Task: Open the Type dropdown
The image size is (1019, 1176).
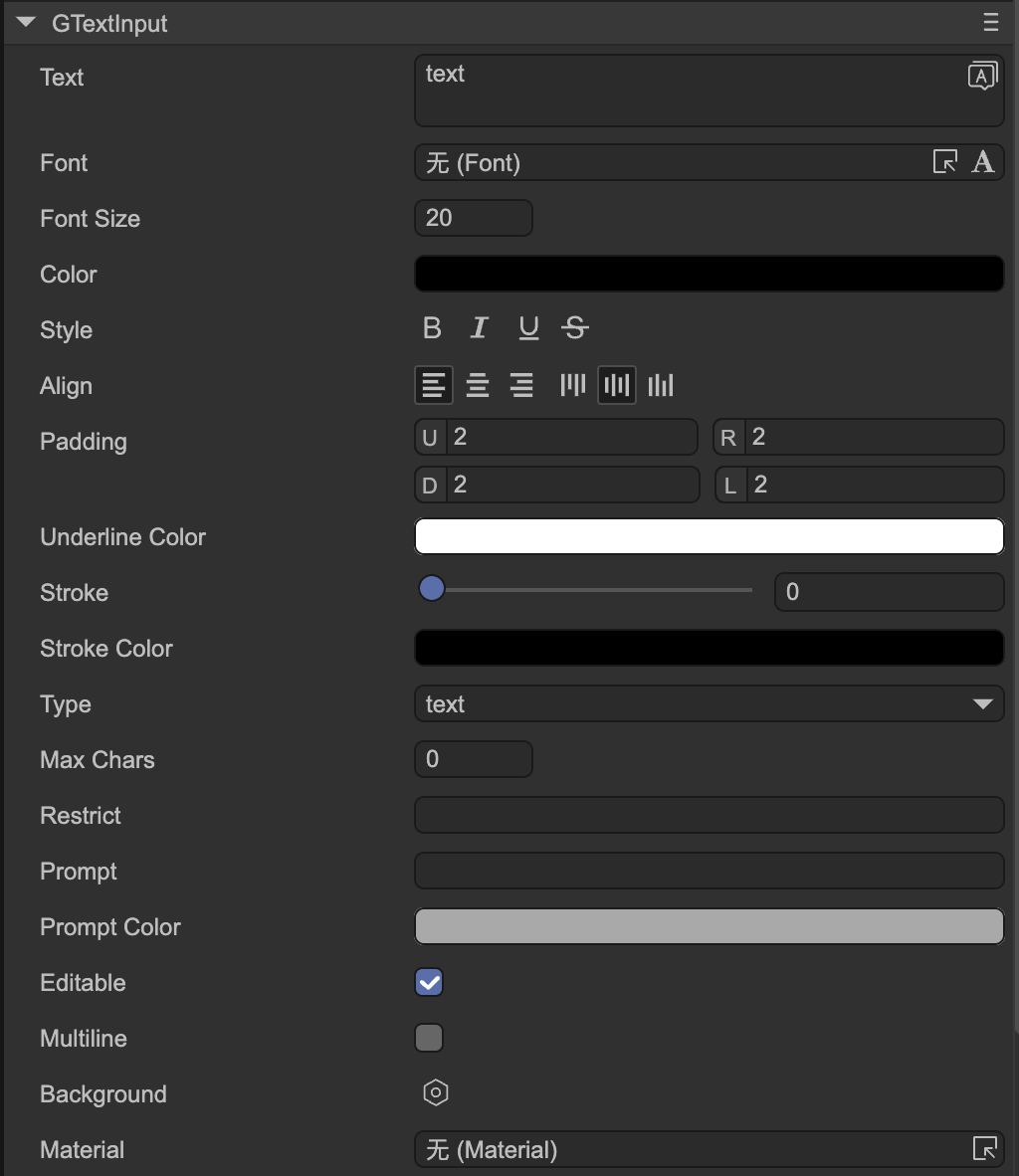Action: pos(709,703)
